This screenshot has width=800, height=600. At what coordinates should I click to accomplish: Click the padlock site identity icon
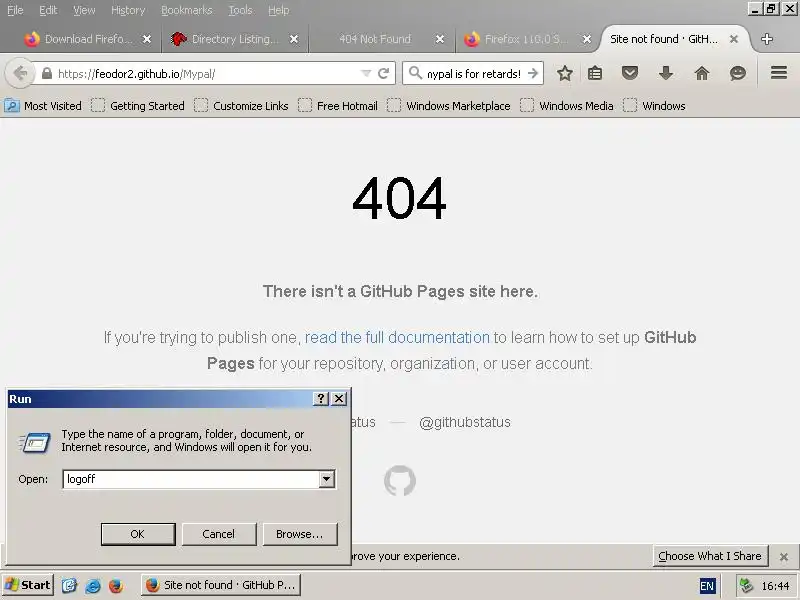coord(46,73)
